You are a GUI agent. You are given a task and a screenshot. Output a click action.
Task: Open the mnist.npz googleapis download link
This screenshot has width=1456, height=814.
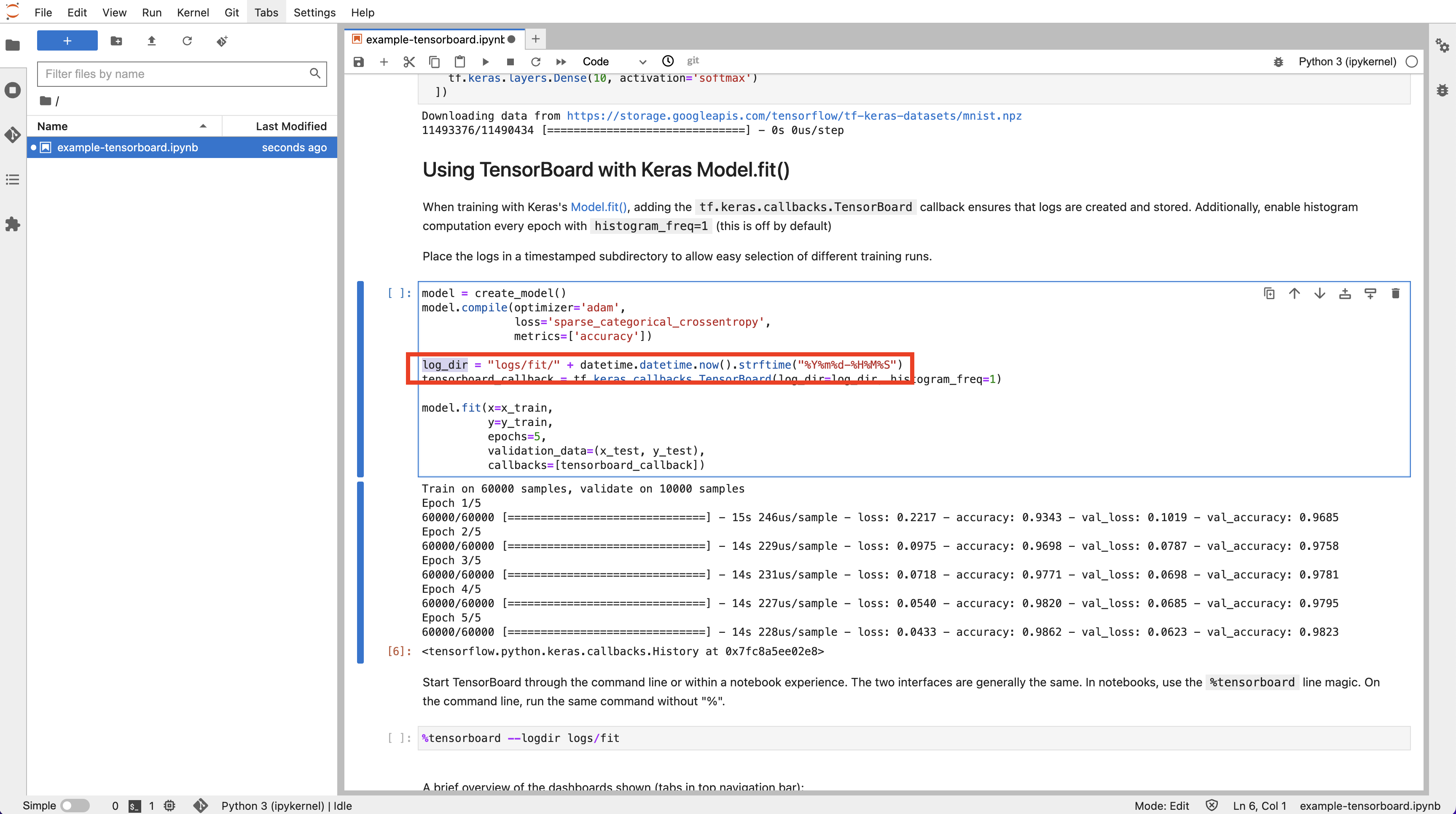(794, 116)
